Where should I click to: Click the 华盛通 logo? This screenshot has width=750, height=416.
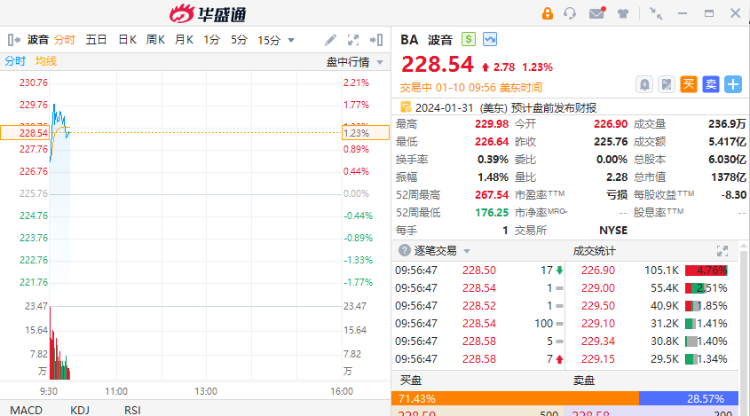208,14
